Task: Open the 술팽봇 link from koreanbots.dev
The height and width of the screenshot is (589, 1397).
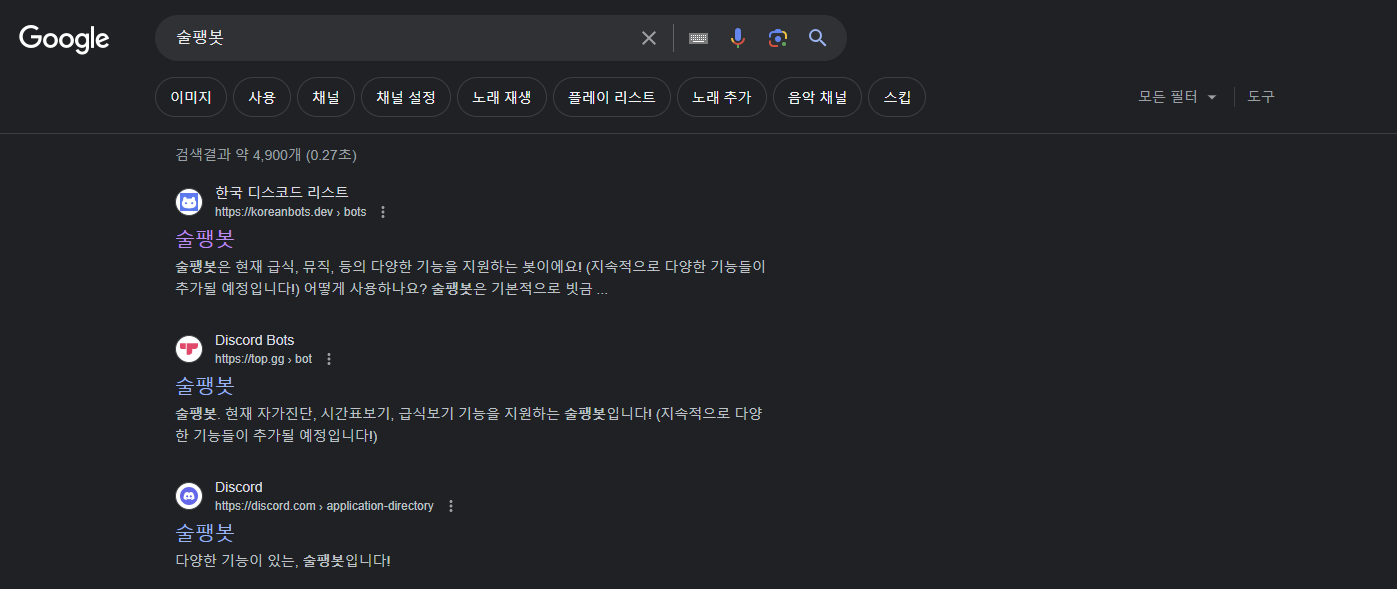Action: click(205, 238)
